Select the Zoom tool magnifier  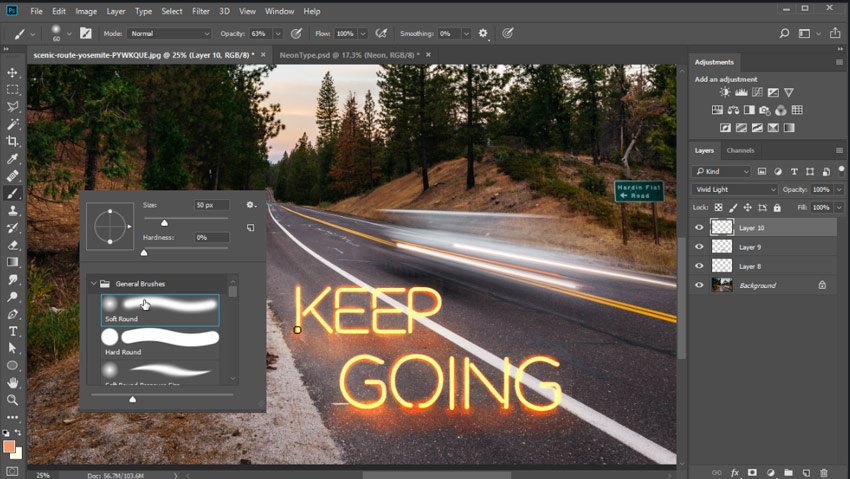tap(13, 399)
